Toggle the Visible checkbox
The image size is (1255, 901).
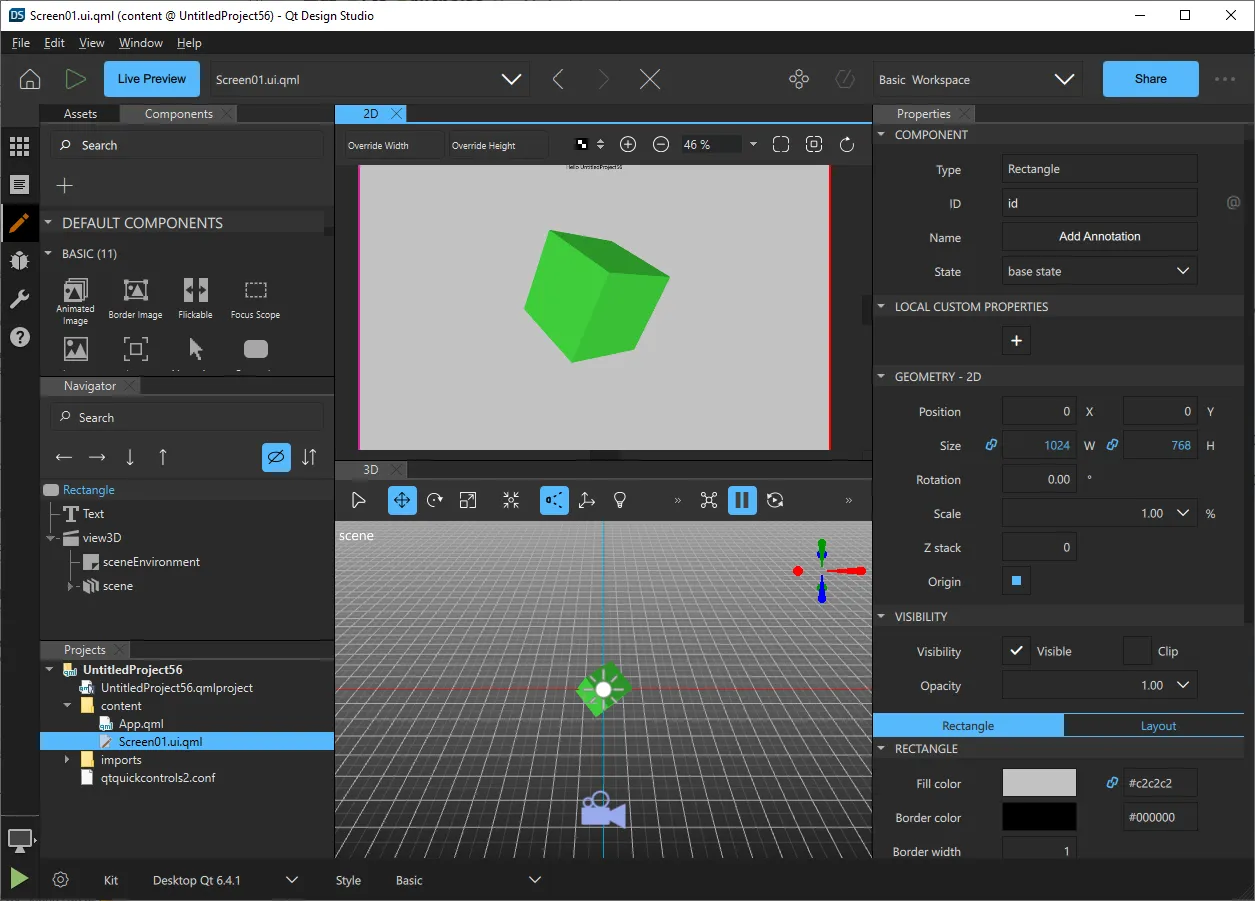[1016, 651]
